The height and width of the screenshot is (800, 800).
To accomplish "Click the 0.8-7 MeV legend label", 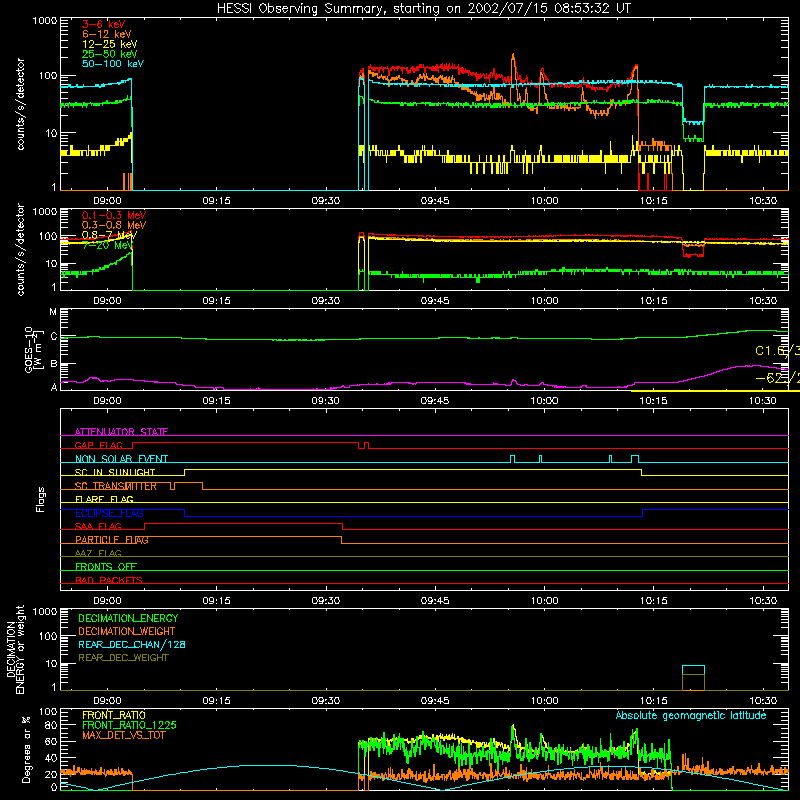I will [x=109, y=235].
